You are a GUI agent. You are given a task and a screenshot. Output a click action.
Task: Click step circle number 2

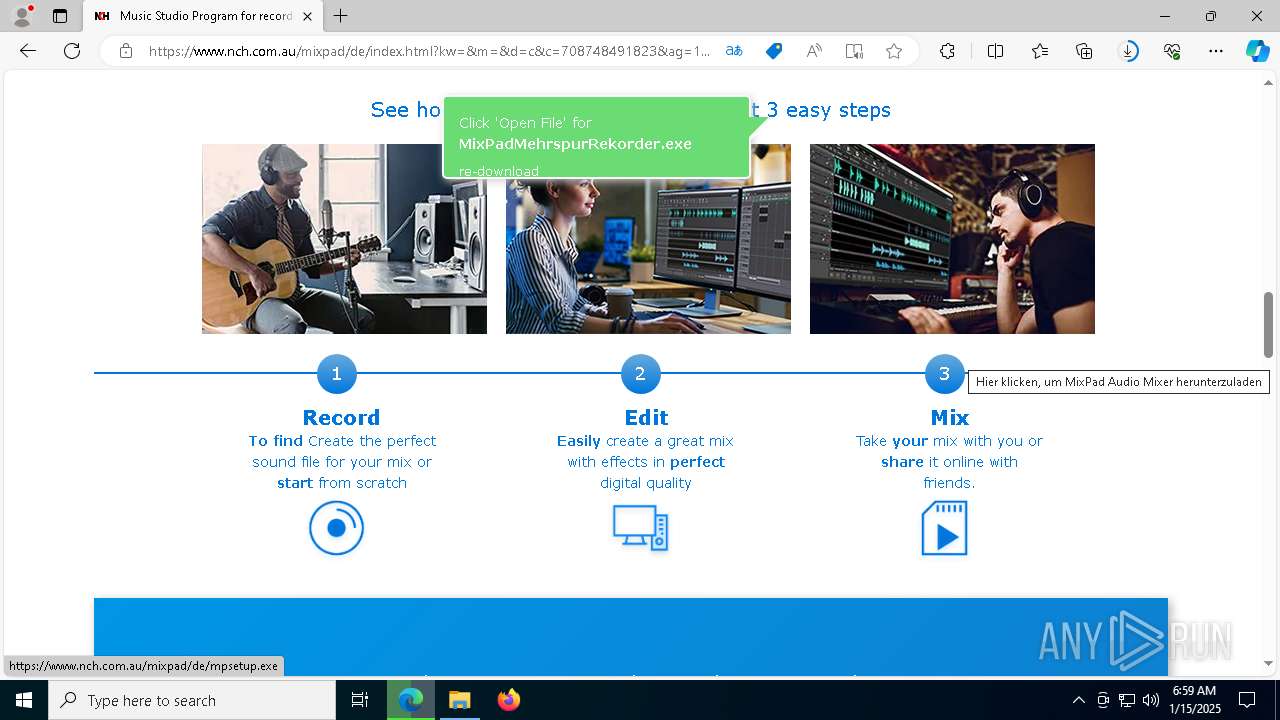(640, 374)
